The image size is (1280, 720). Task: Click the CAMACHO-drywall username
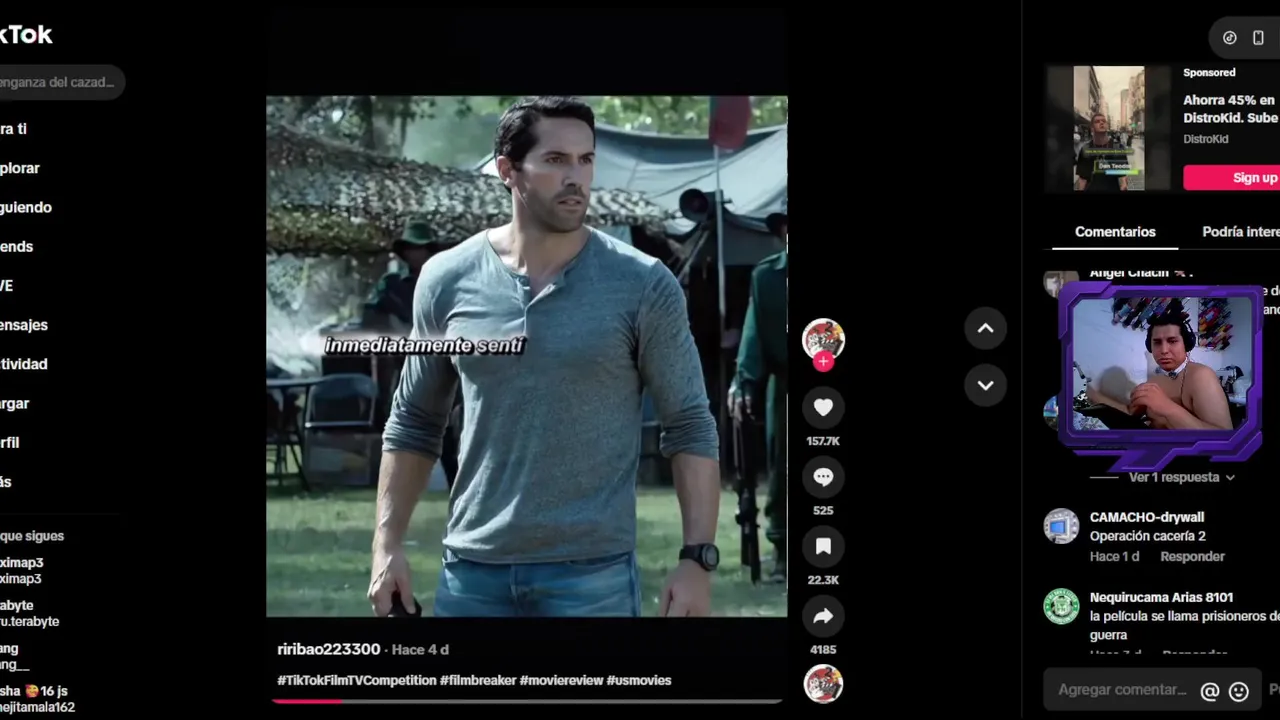point(1147,517)
